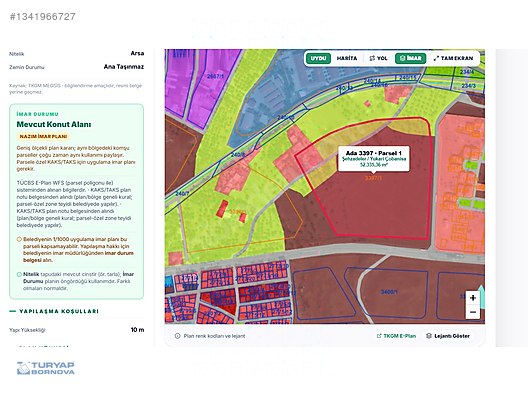This screenshot has width=528, height=396.
Task: Click the Lejantı Göster button
Action: (448, 336)
